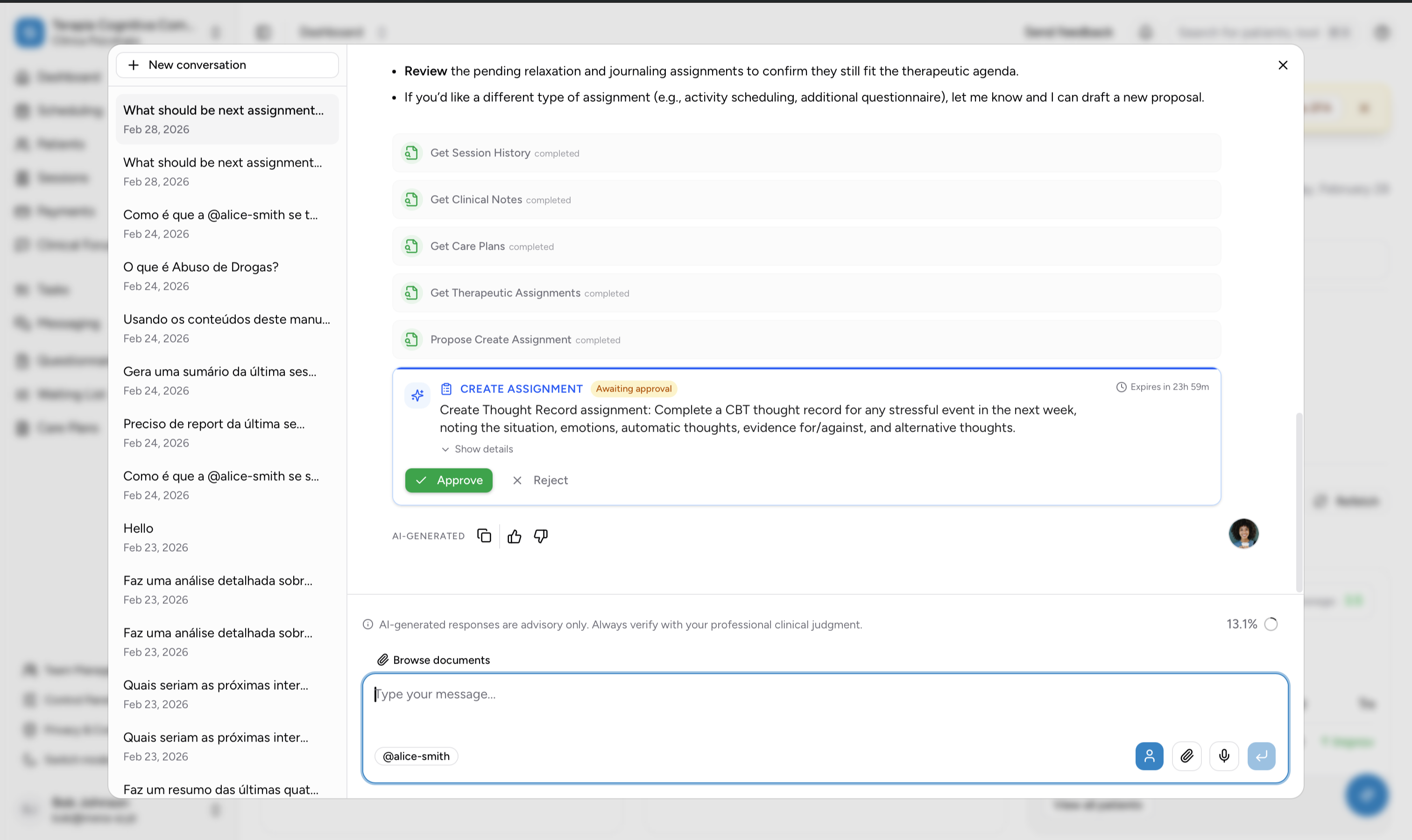
Task: Select the Hello conversation from the list
Action: [226, 537]
